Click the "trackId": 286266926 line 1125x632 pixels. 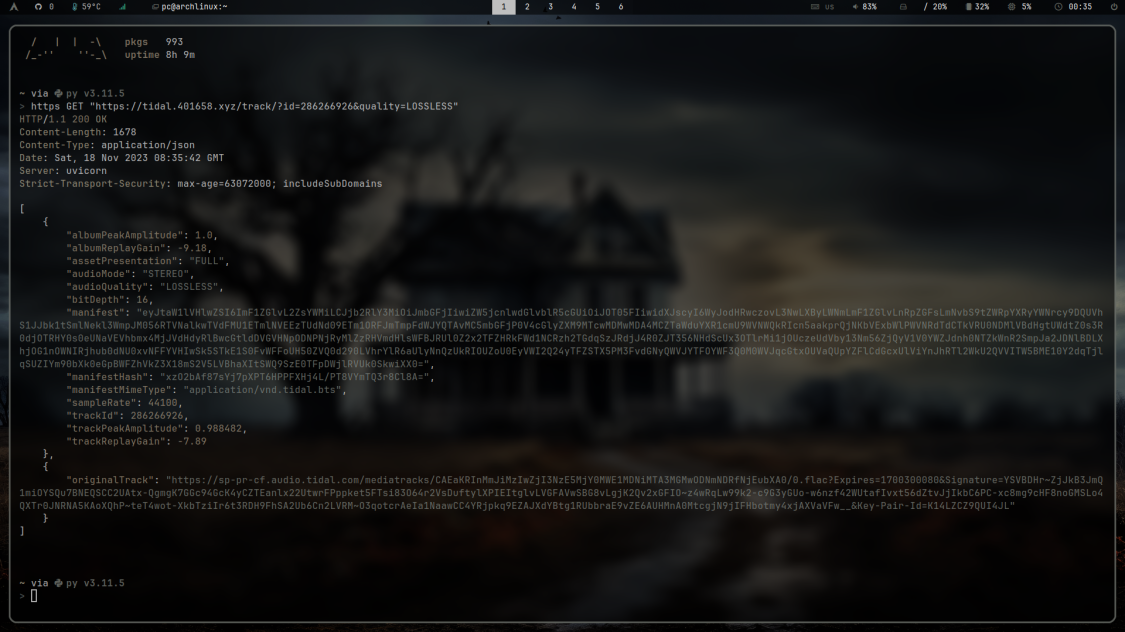click(128, 416)
